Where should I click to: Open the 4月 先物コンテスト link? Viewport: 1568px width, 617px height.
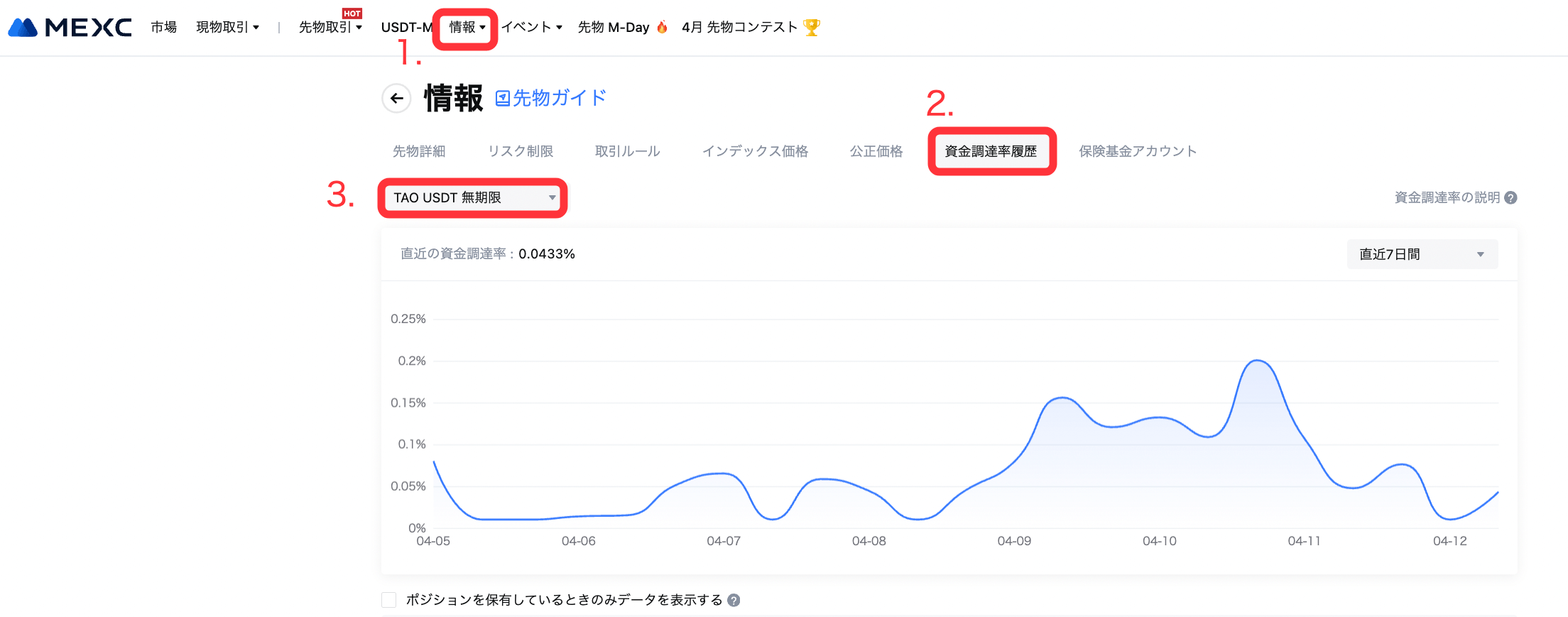(x=739, y=27)
